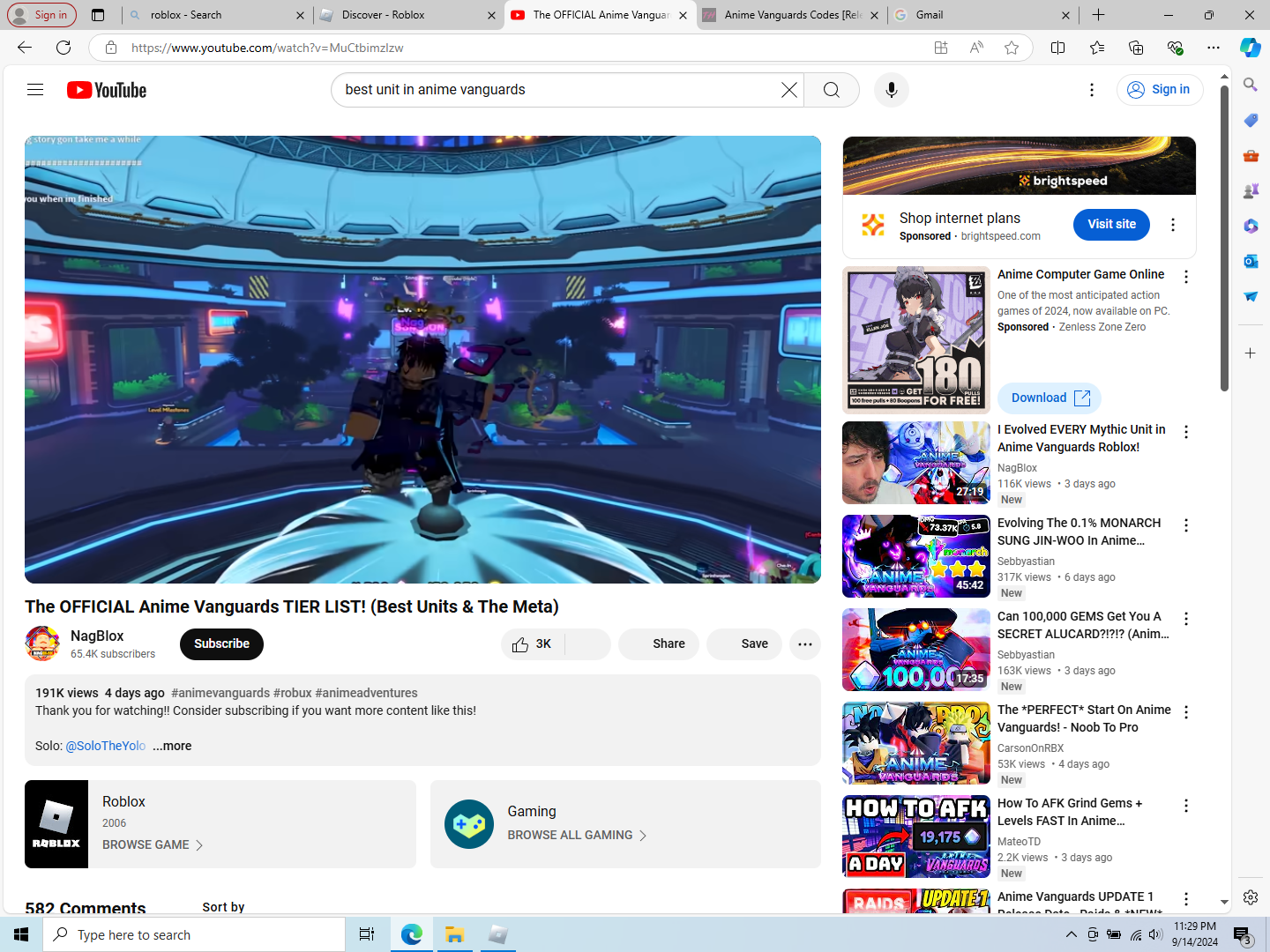Viewport: 1270px width, 952px height.
Task: Dislike the video with thumbs-down button
Action: (587, 644)
